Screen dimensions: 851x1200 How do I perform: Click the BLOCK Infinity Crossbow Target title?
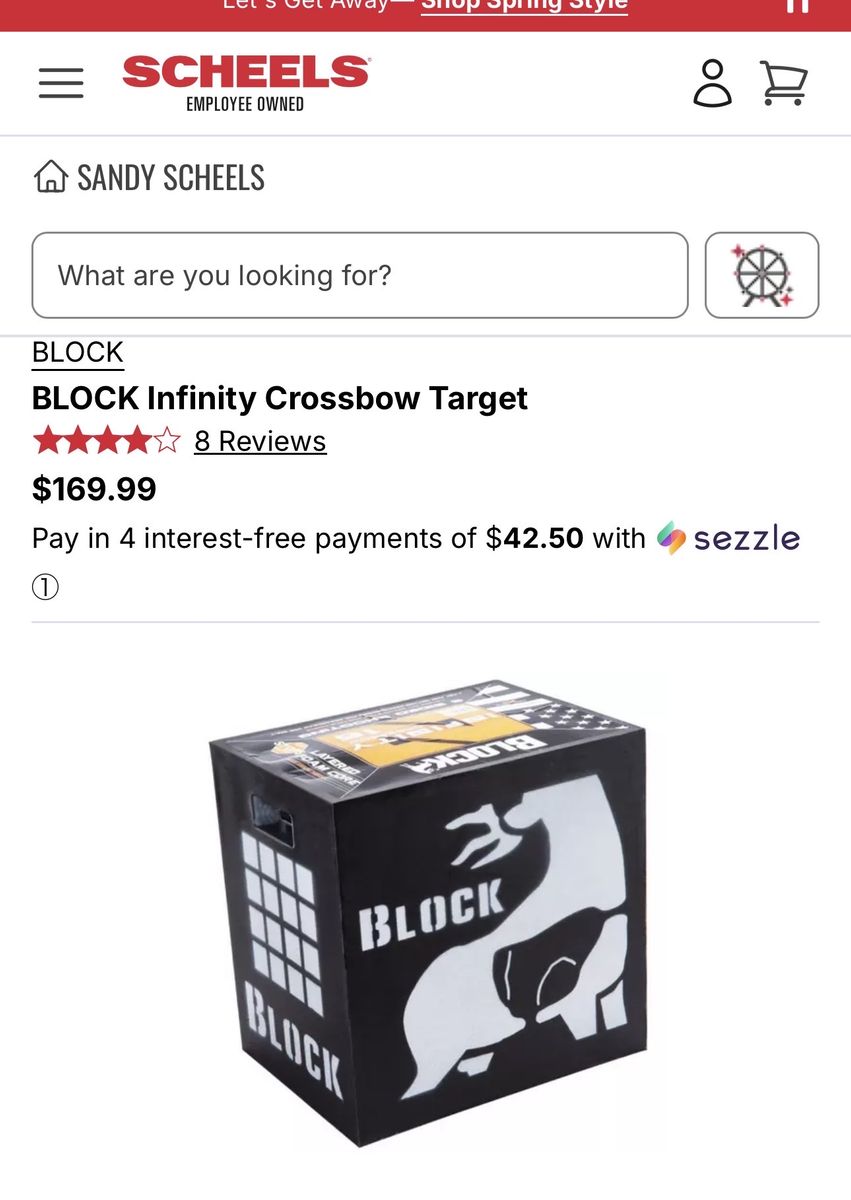pyautogui.click(x=280, y=398)
